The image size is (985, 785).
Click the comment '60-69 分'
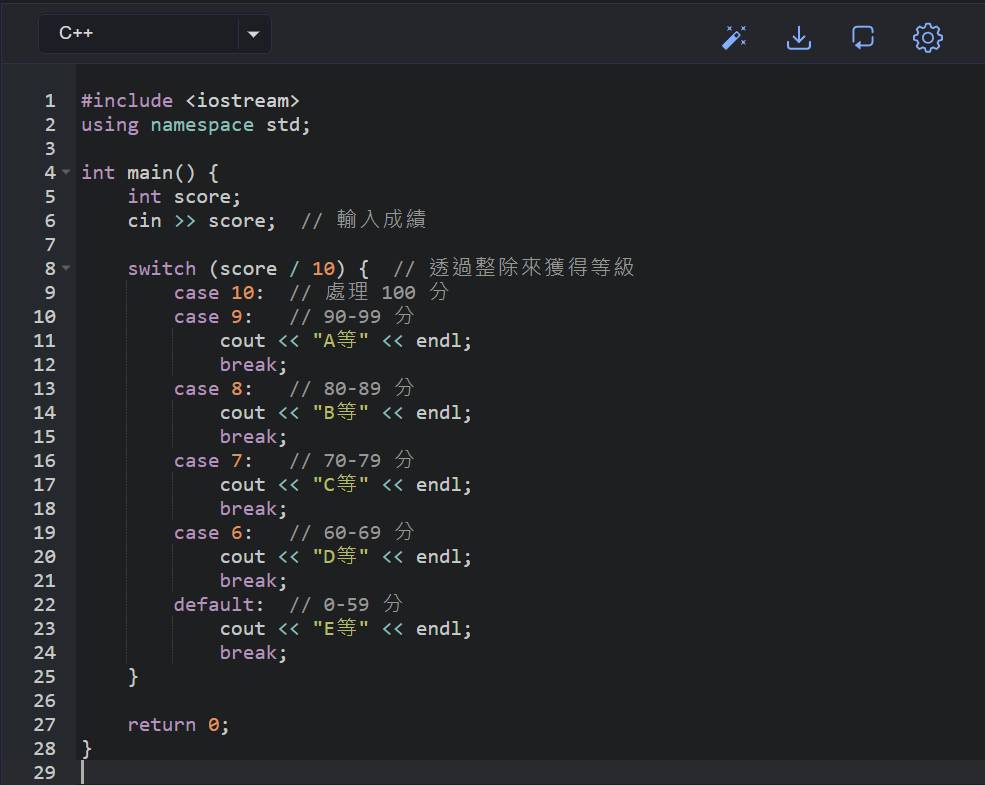(x=369, y=532)
